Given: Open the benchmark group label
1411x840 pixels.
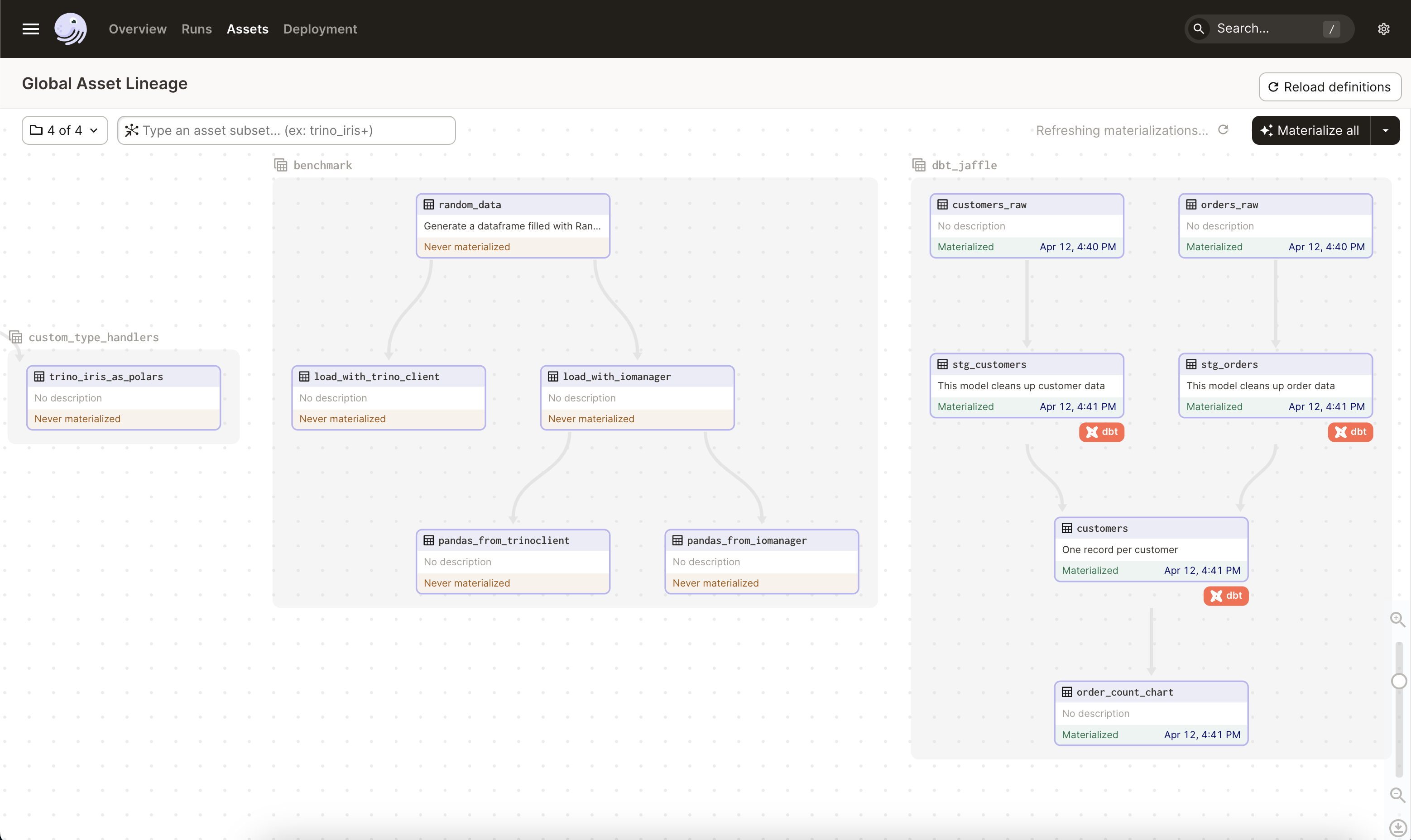Looking at the screenshot, I should [x=323, y=165].
